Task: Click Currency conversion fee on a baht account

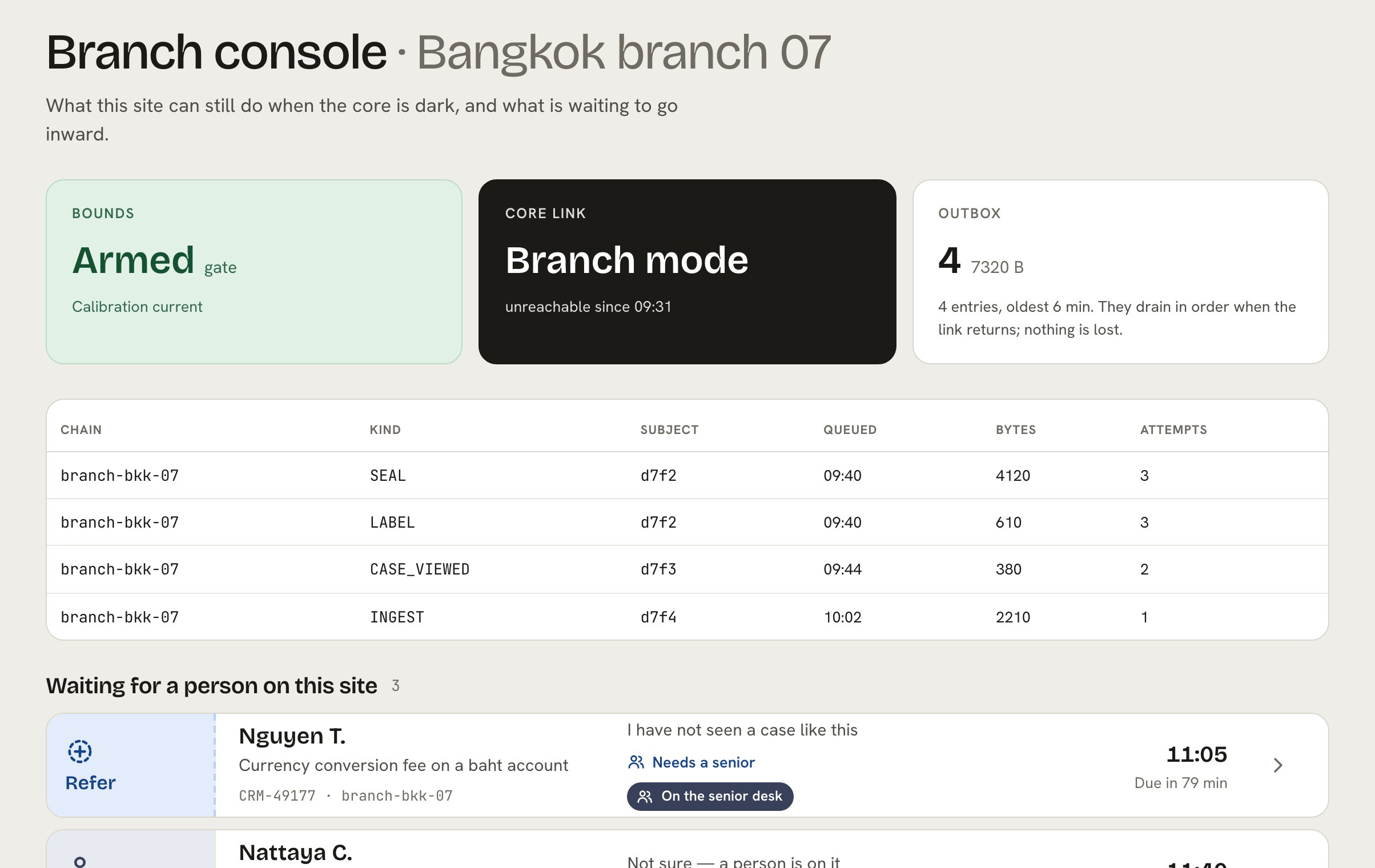Action: click(x=403, y=765)
